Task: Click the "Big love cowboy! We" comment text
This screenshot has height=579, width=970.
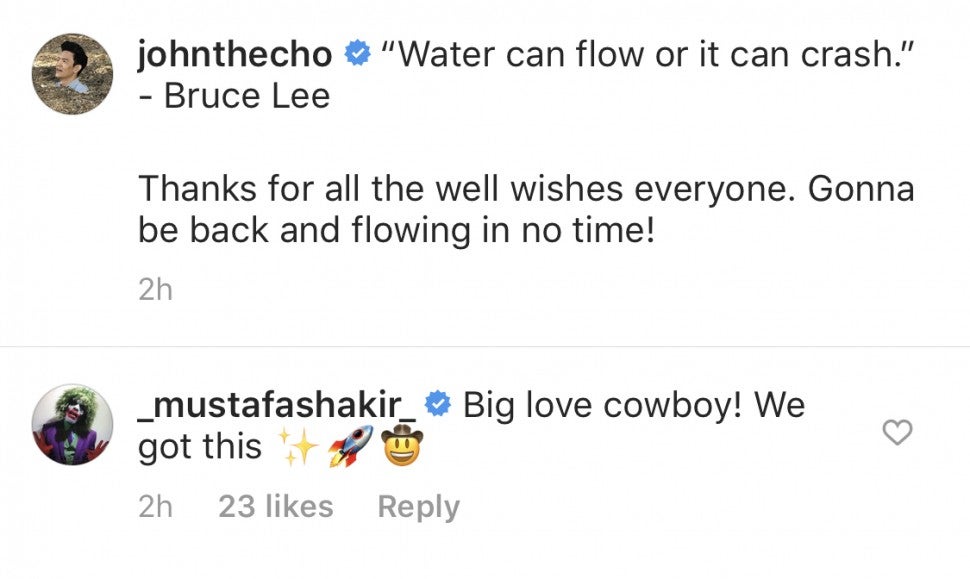Action: [x=634, y=405]
